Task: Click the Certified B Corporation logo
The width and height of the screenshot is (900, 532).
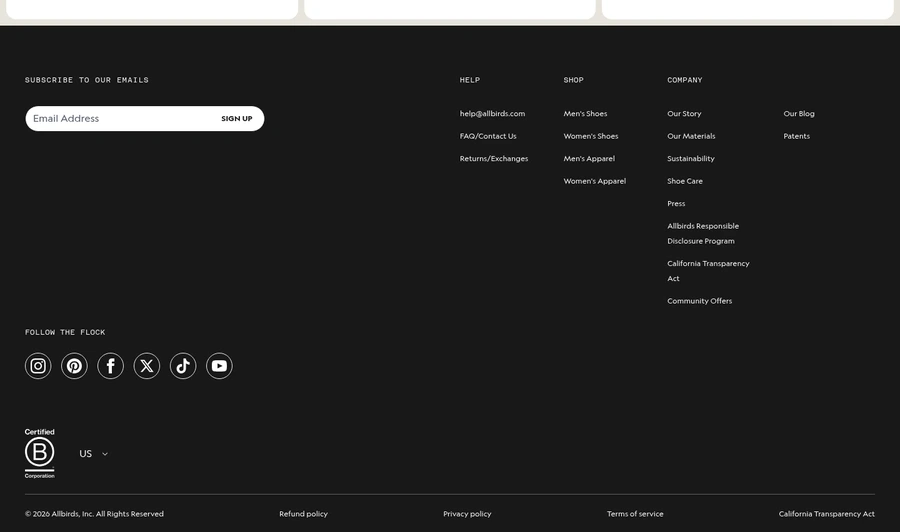Action: (40, 453)
